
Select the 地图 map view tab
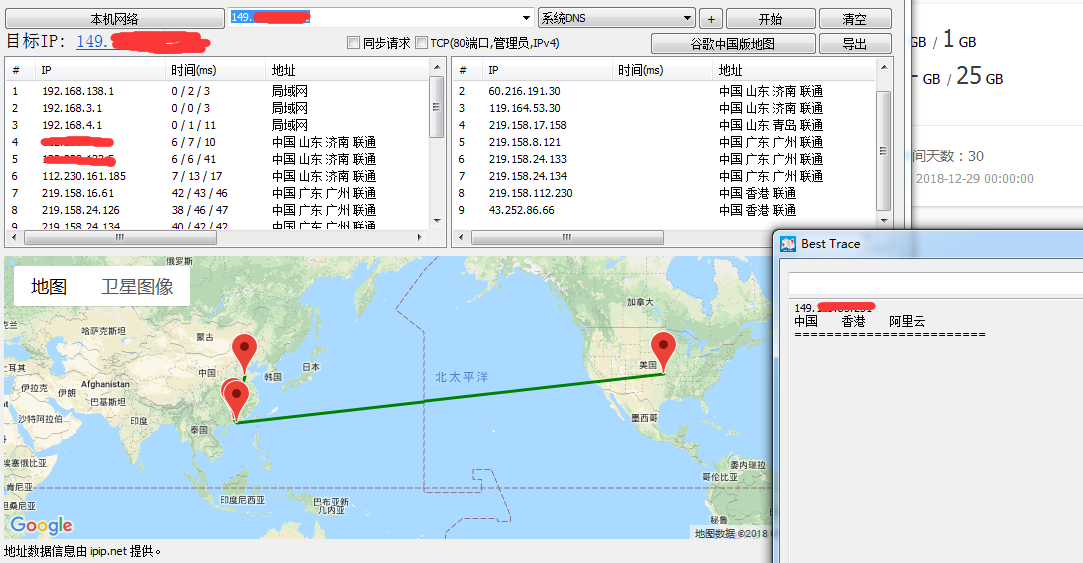point(49,287)
